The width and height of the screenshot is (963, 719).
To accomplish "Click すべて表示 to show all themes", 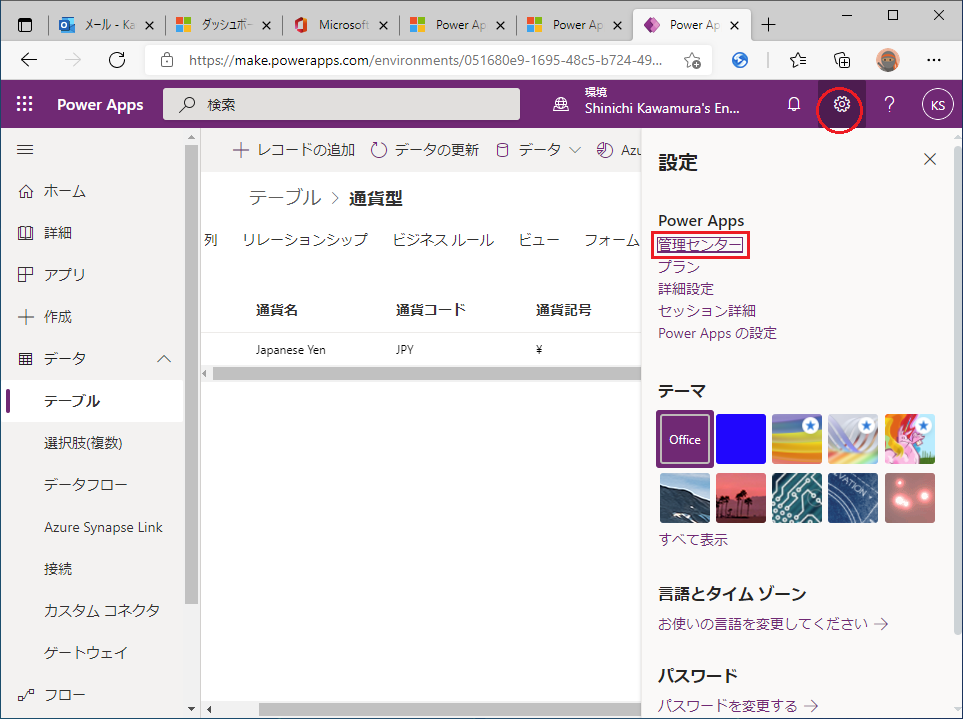I will [693, 540].
